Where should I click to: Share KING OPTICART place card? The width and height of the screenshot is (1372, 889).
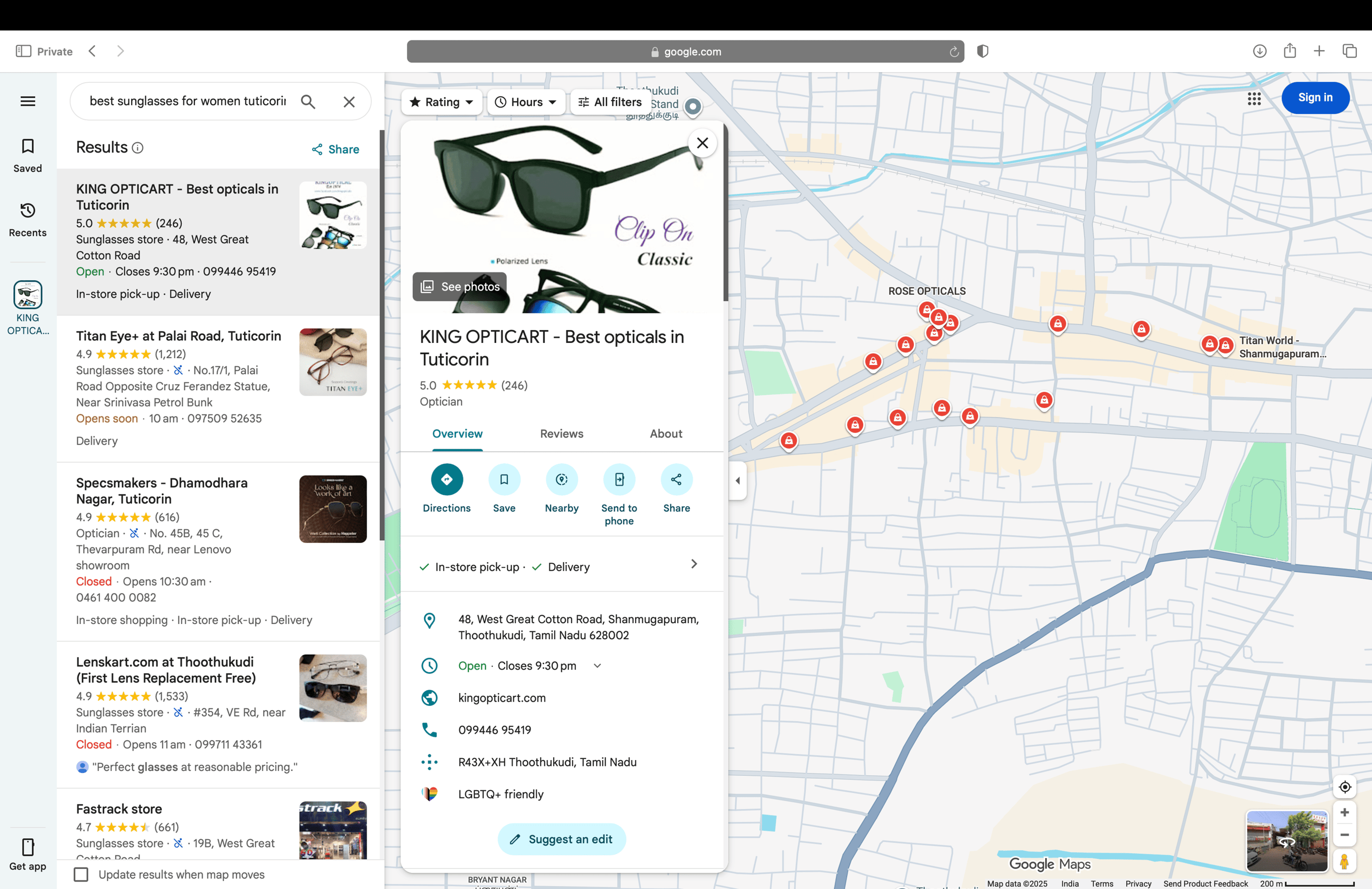676,480
